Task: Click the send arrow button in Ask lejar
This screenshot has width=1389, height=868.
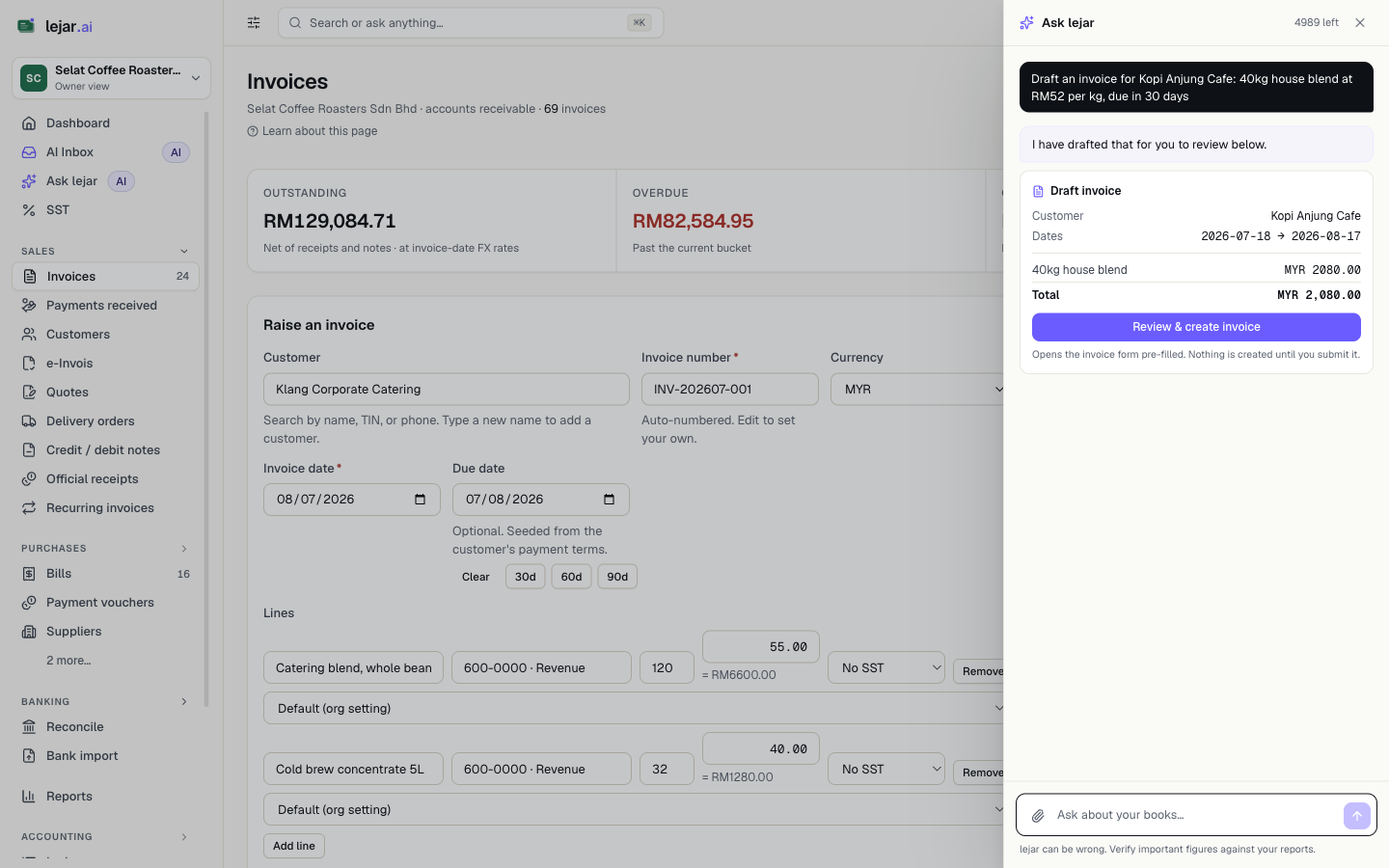Action: point(1356,816)
